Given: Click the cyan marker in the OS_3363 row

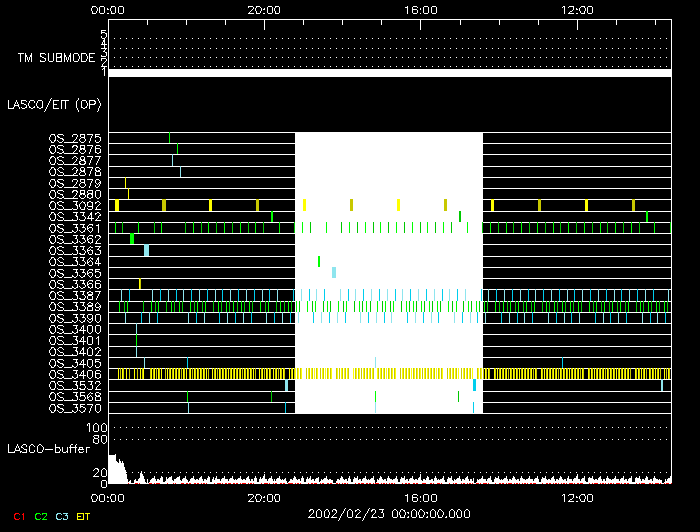Looking at the screenshot, I should click(x=146, y=250).
